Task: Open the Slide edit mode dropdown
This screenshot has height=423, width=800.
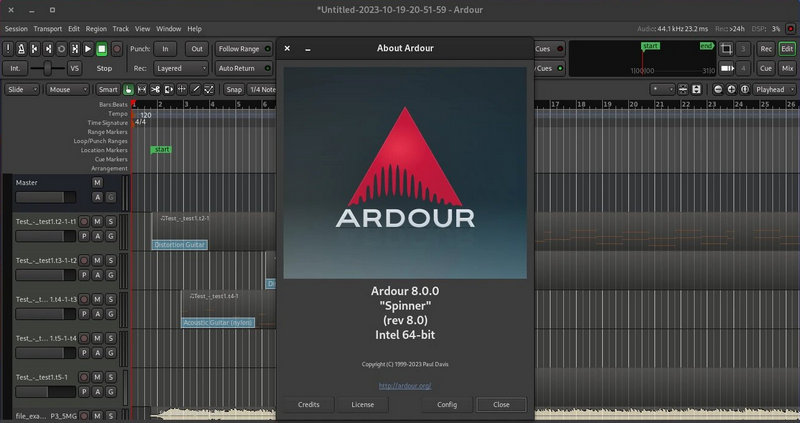Action: tap(21, 89)
